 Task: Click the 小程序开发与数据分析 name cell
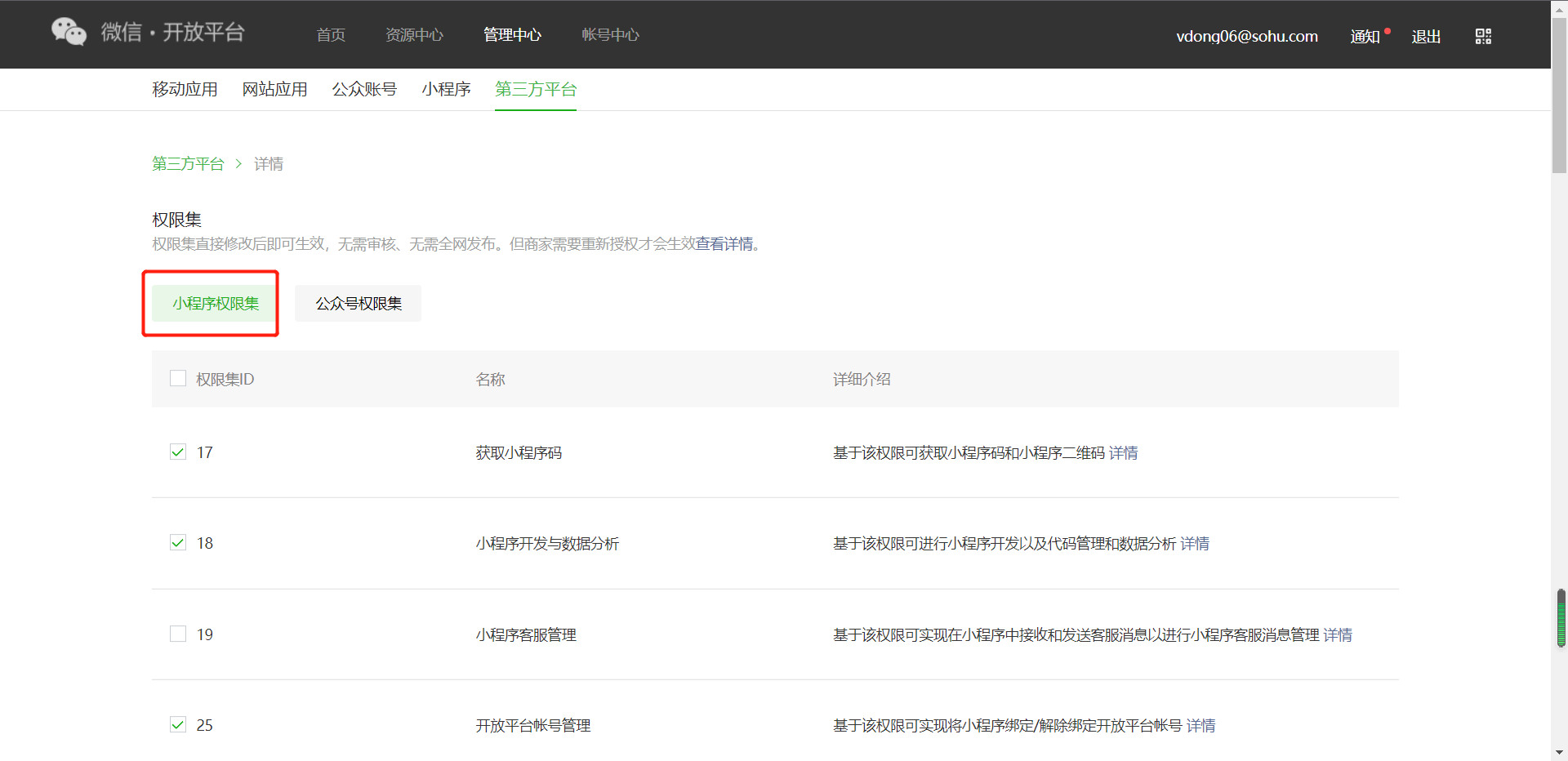tap(547, 543)
